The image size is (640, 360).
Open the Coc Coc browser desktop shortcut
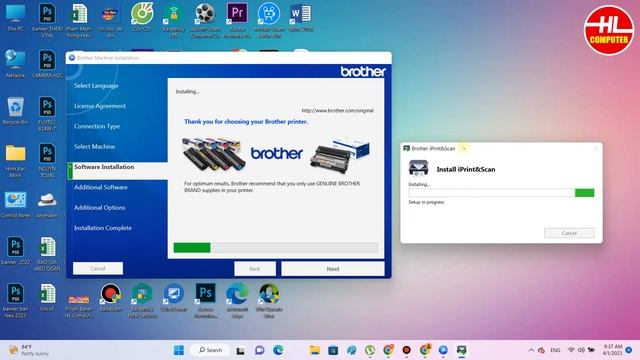coord(142,18)
